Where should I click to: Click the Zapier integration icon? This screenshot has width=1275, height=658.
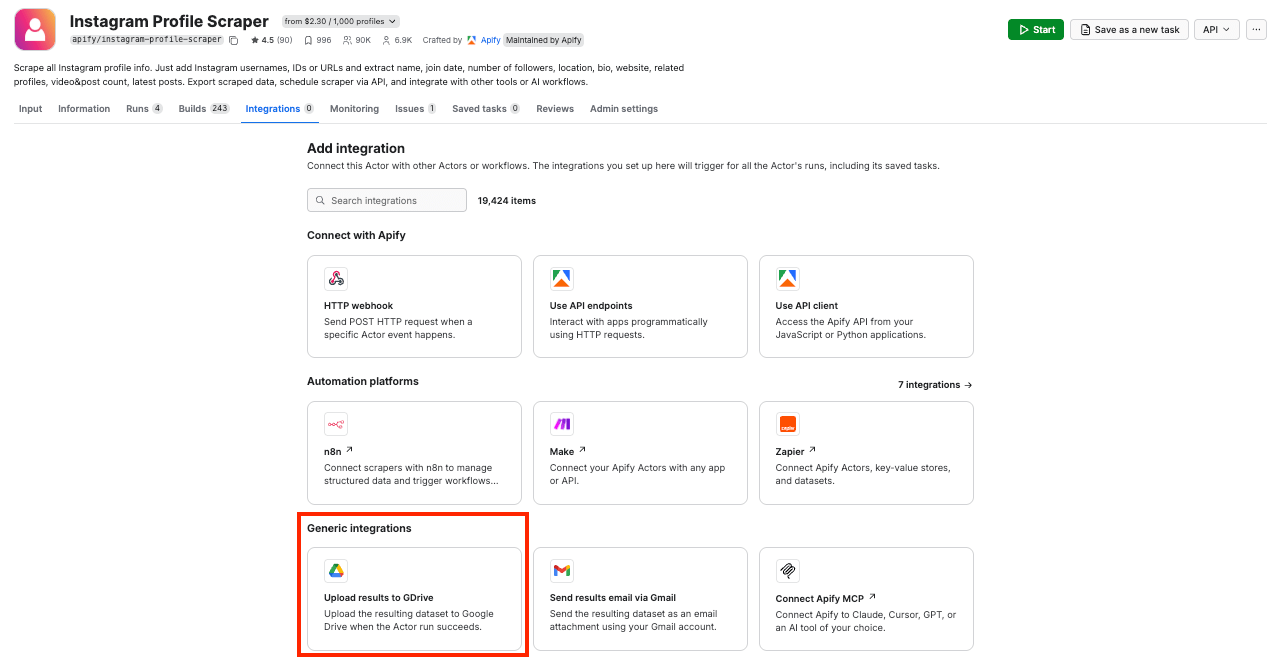pyautogui.click(x=787, y=423)
